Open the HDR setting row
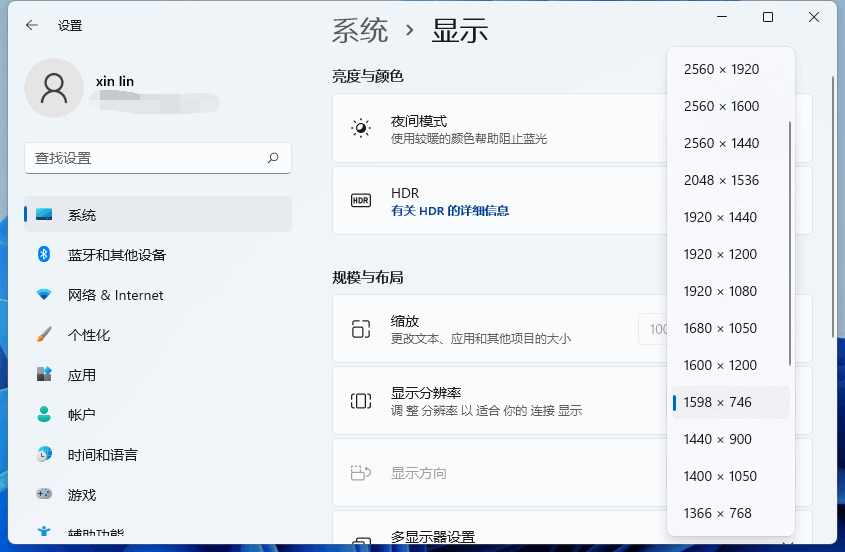This screenshot has height=552, width=845. click(500, 201)
